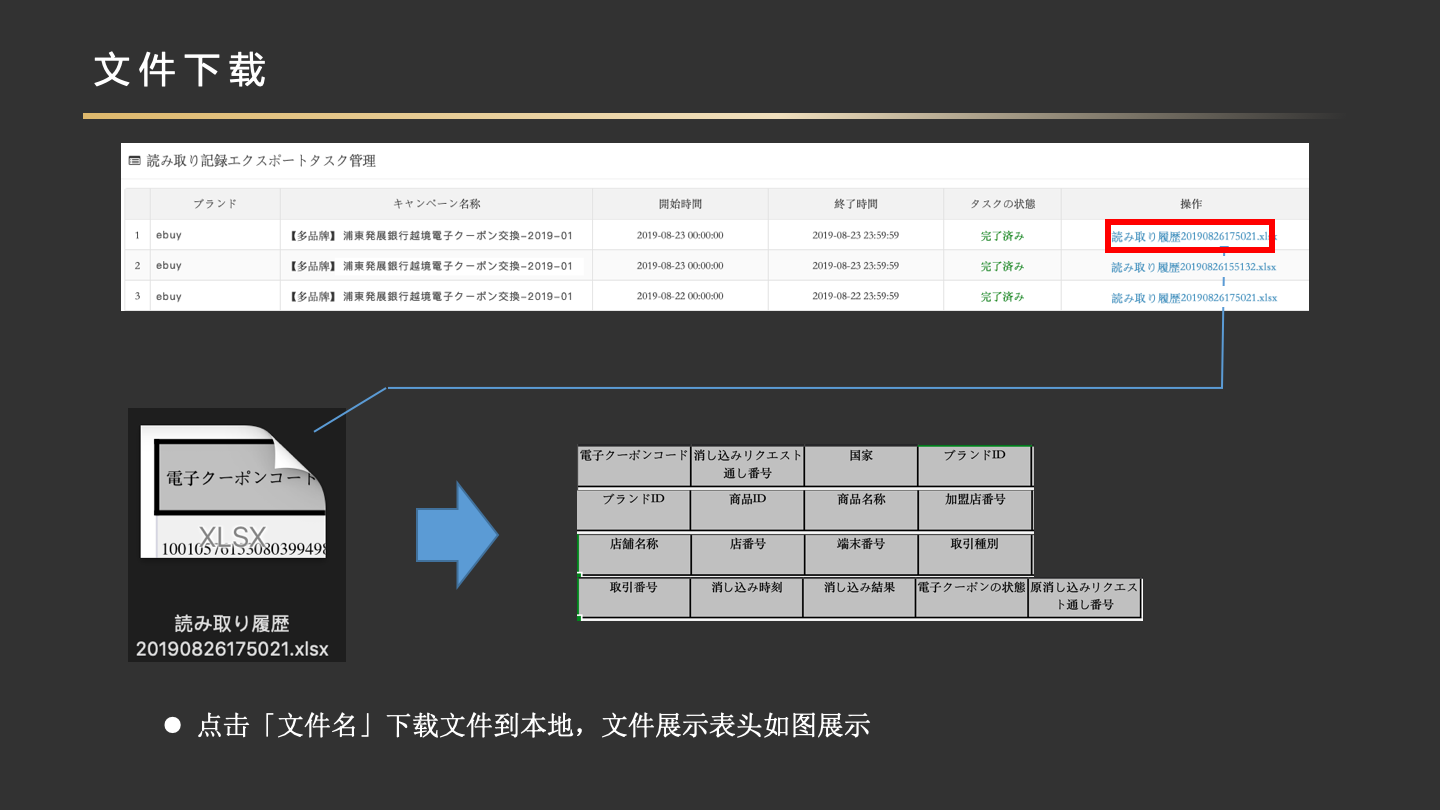This screenshot has width=1440, height=810.
Task: Select the 電子クーポンの状態 header cell
Action: point(972,598)
